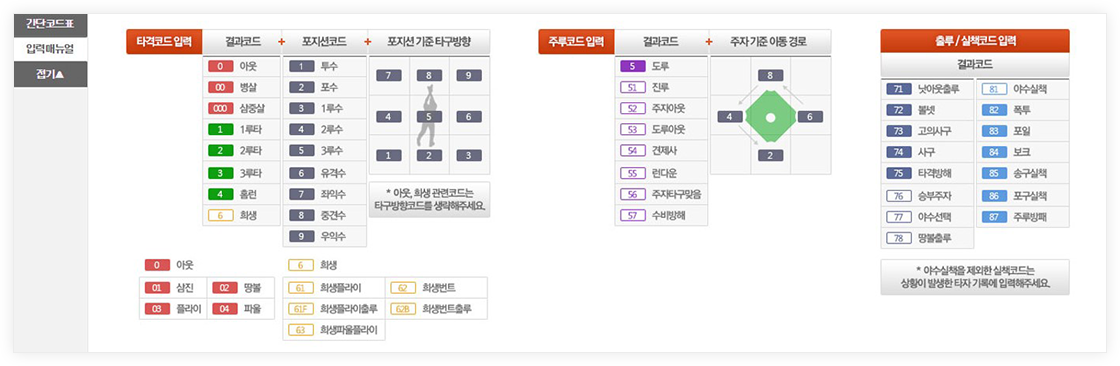Click the 82 badge for 폭투
The width and height of the screenshot is (1120, 366).
(994, 111)
